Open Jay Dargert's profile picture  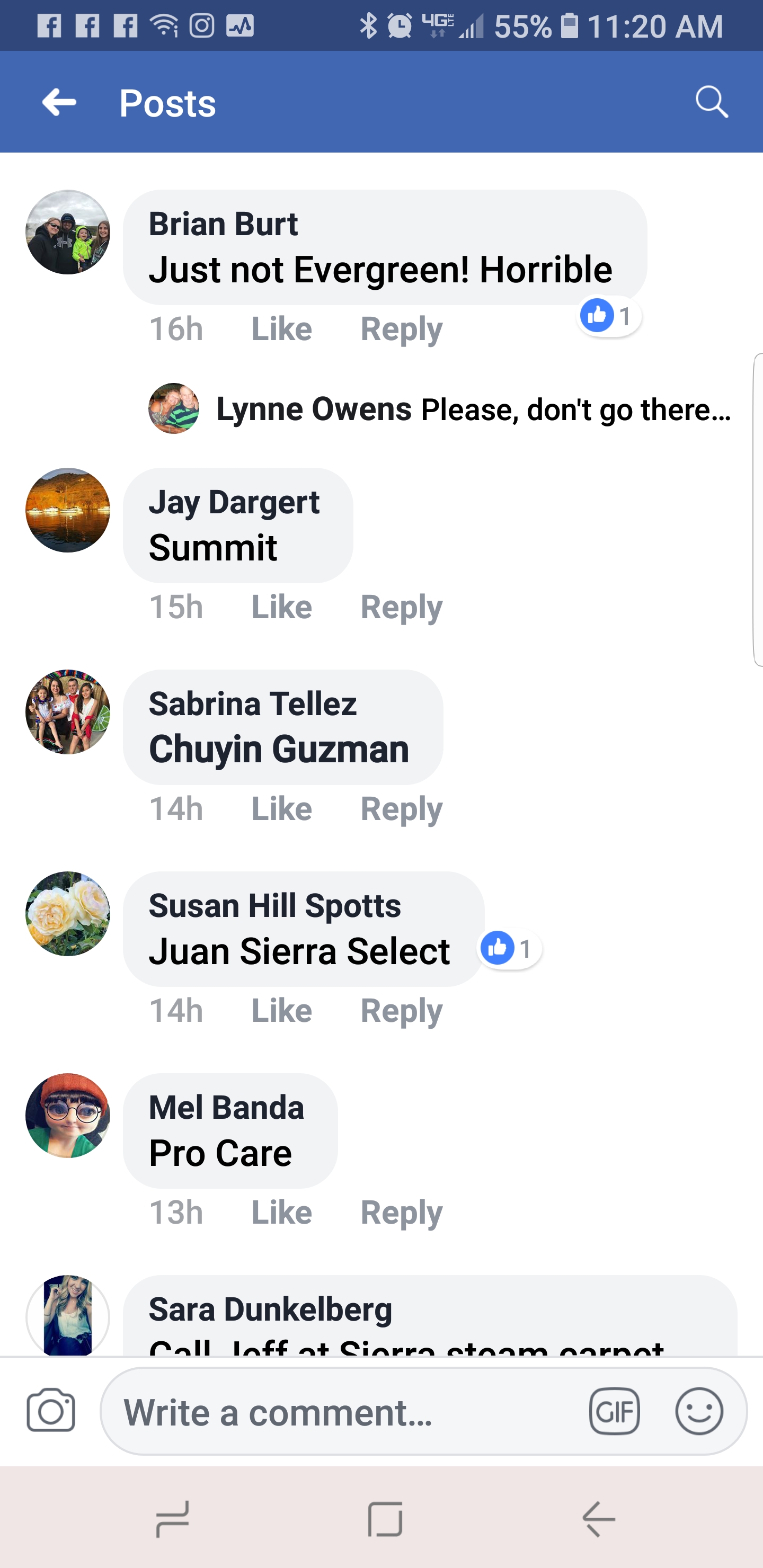(x=68, y=510)
